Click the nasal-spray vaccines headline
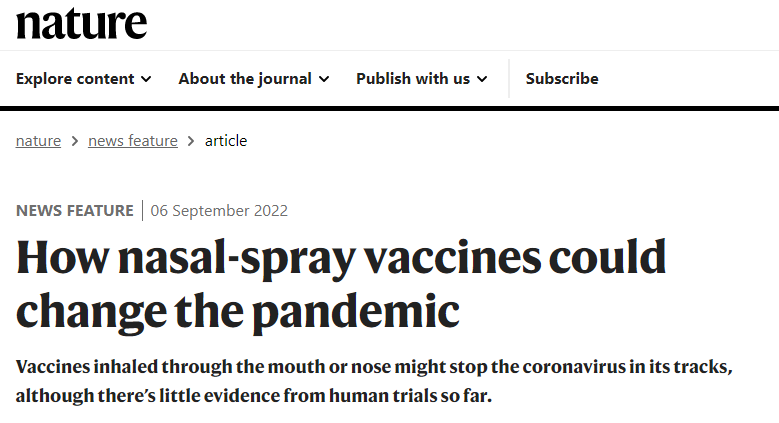 341,284
